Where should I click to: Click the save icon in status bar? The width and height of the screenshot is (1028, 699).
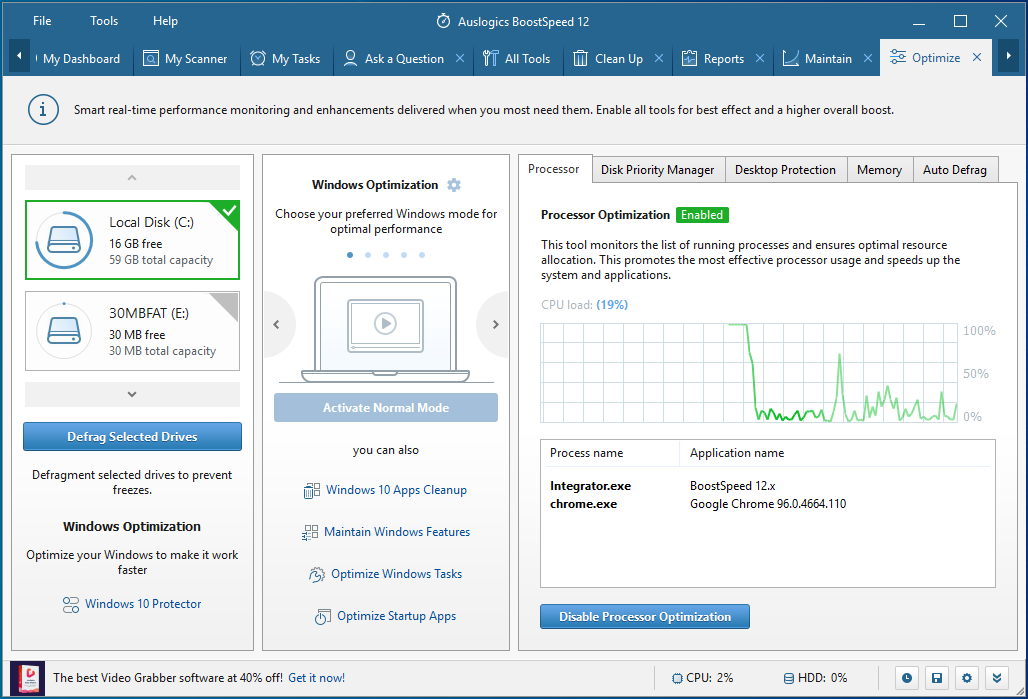(937, 678)
